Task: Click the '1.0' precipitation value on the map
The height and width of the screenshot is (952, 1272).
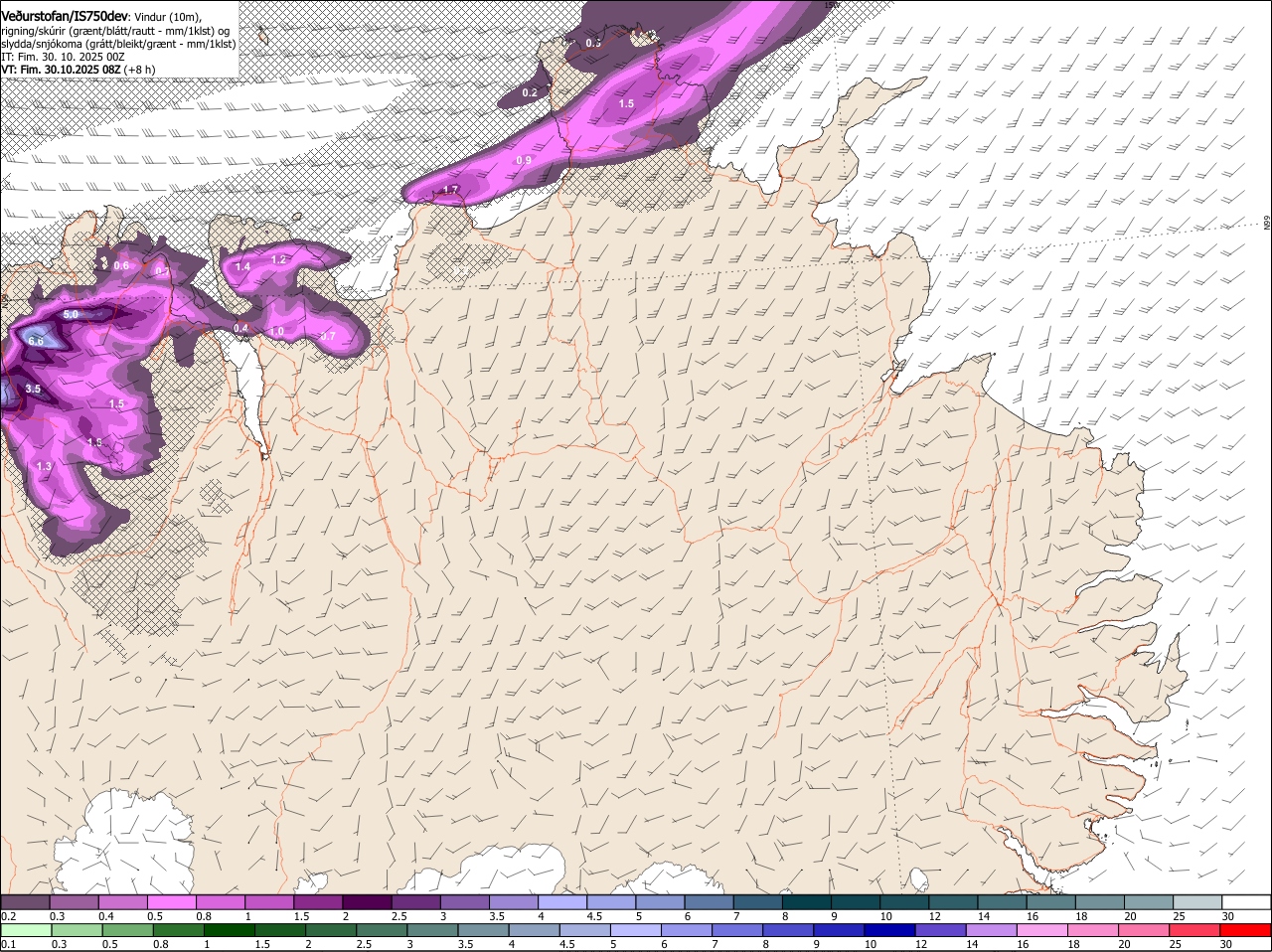Action: coord(276,331)
